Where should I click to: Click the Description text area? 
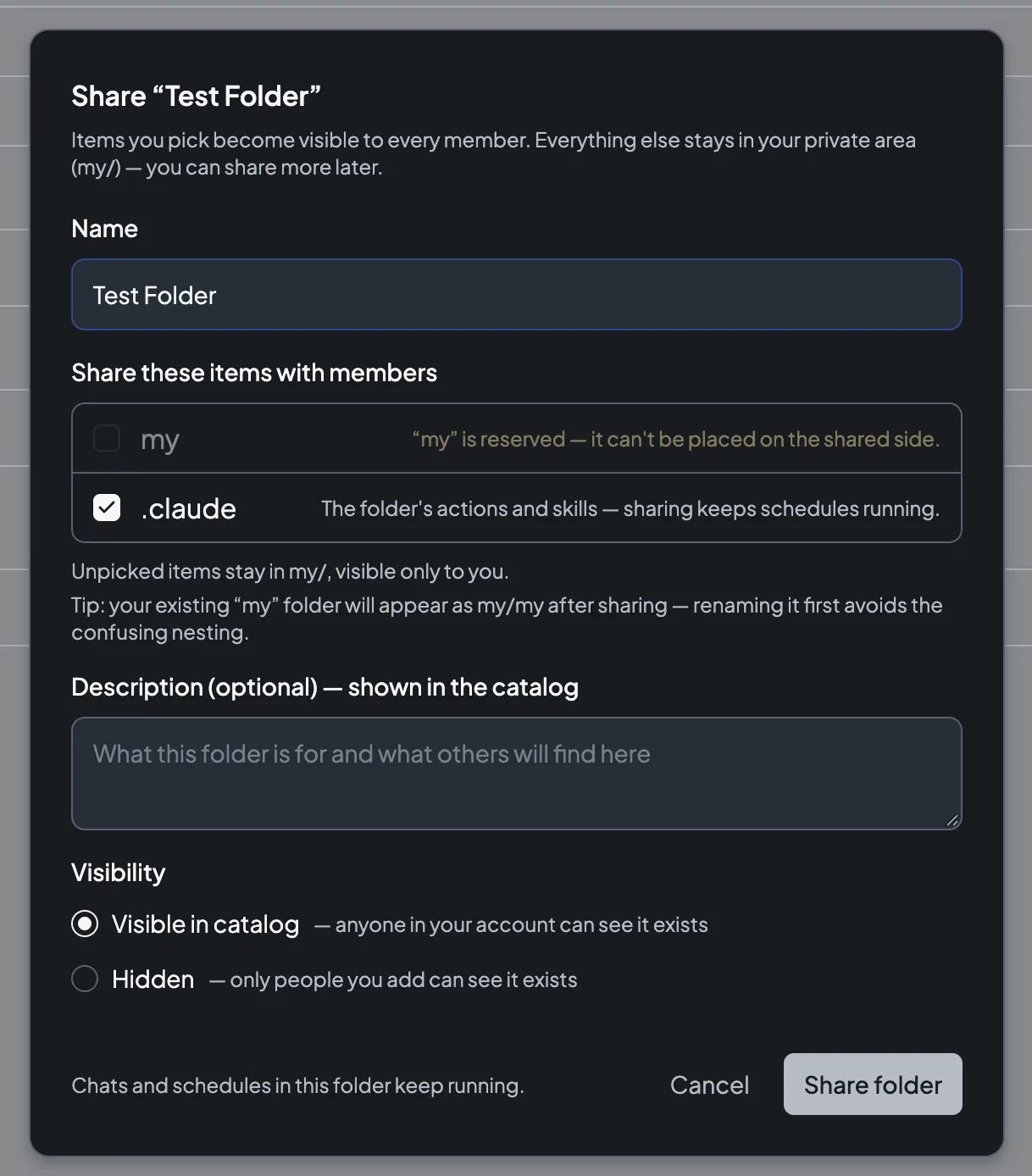click(516, 774)
